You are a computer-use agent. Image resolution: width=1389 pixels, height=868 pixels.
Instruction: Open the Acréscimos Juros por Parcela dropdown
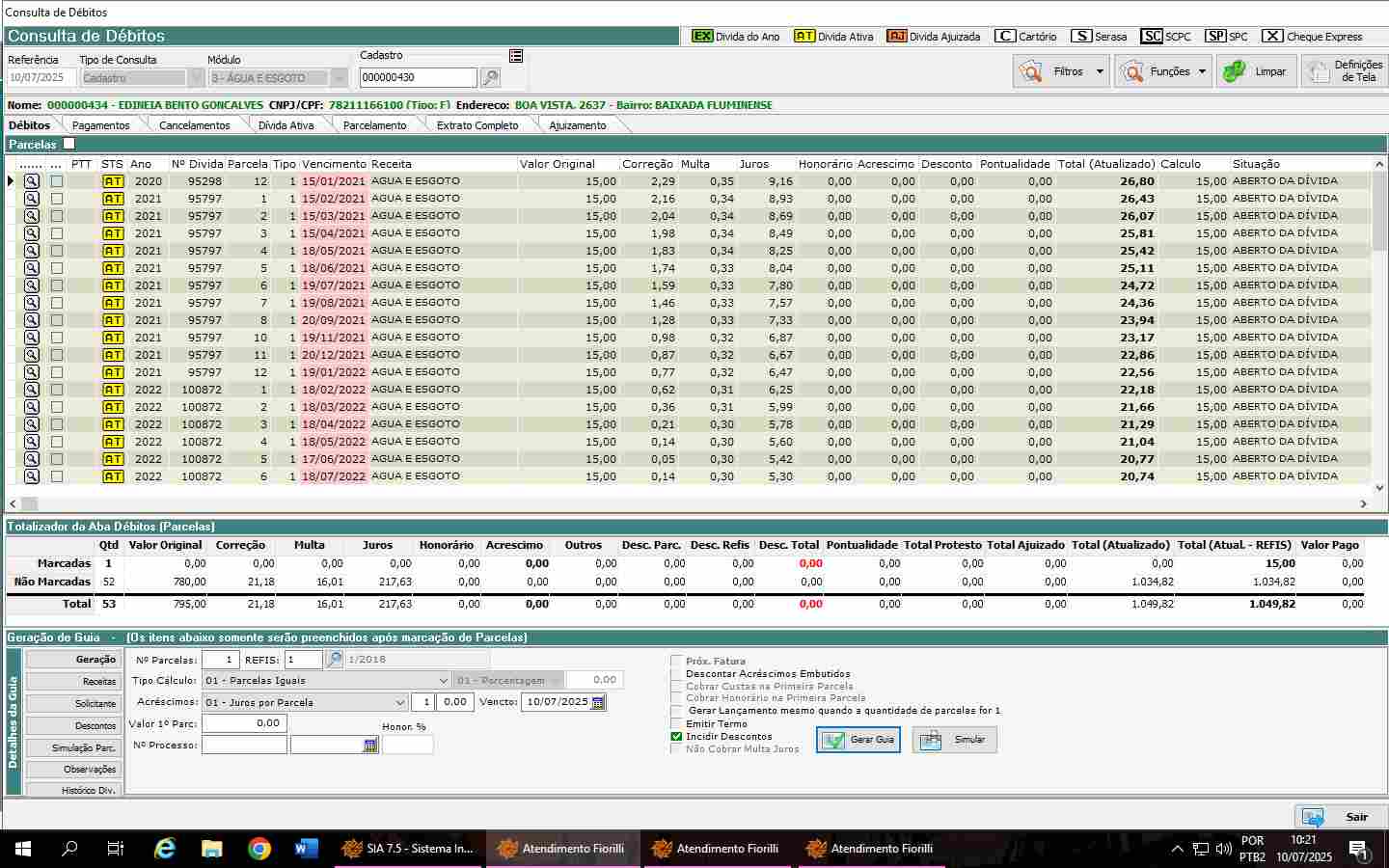click(x=399, y=703)
